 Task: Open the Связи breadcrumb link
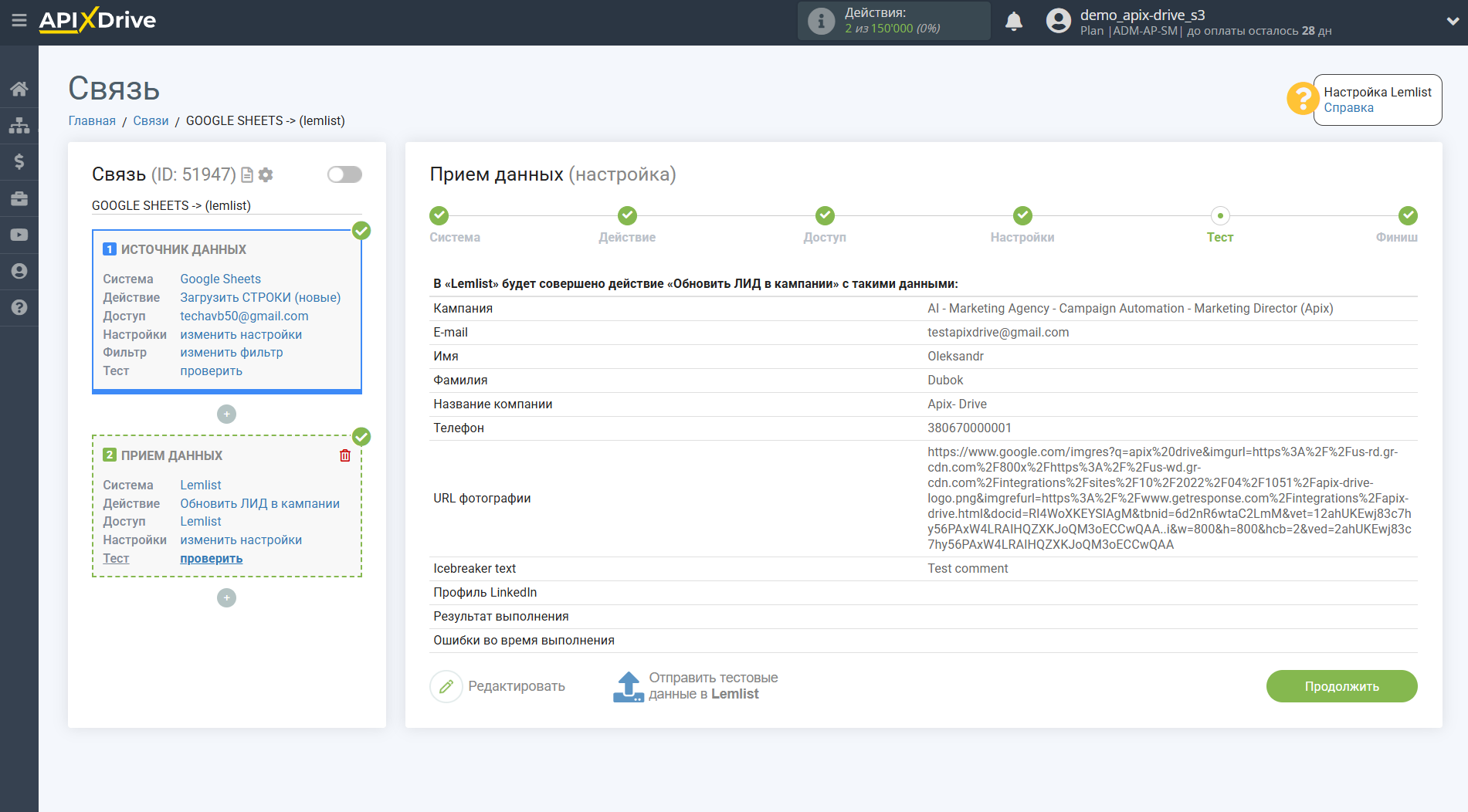(x=151, y=120)
